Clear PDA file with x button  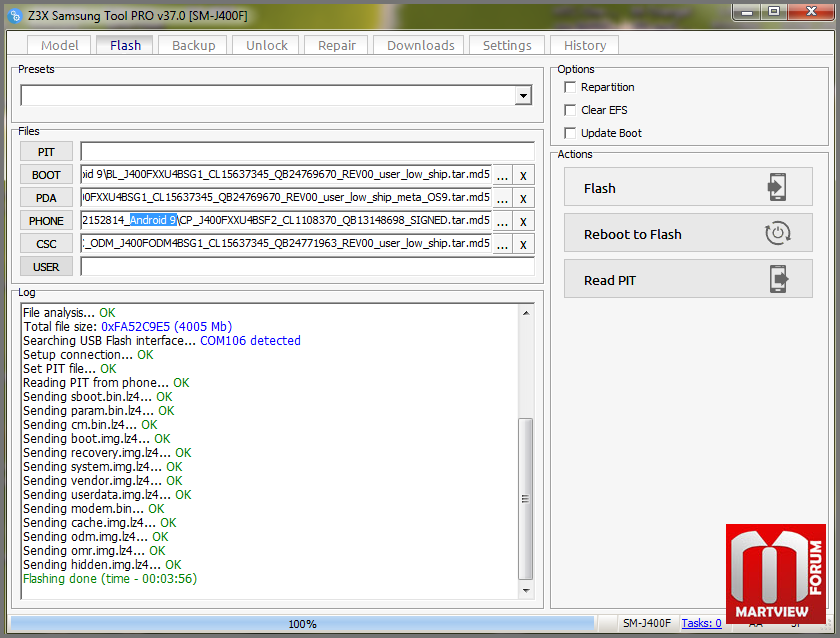click(523, 198)
